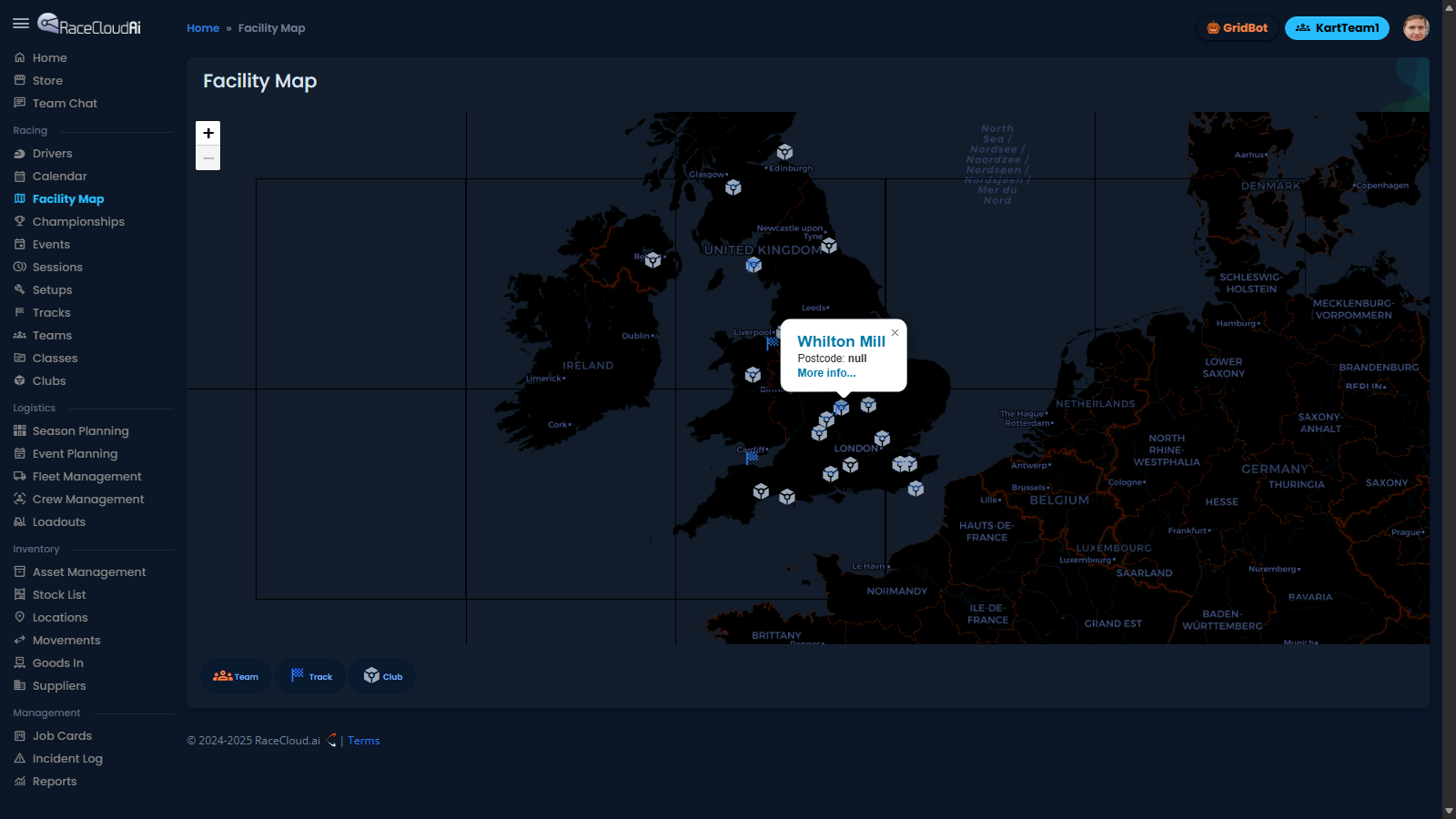Viewport: 1456px width, 819px height.
Task: Toggle the Track marker legend filter
Action: (309, 676)
